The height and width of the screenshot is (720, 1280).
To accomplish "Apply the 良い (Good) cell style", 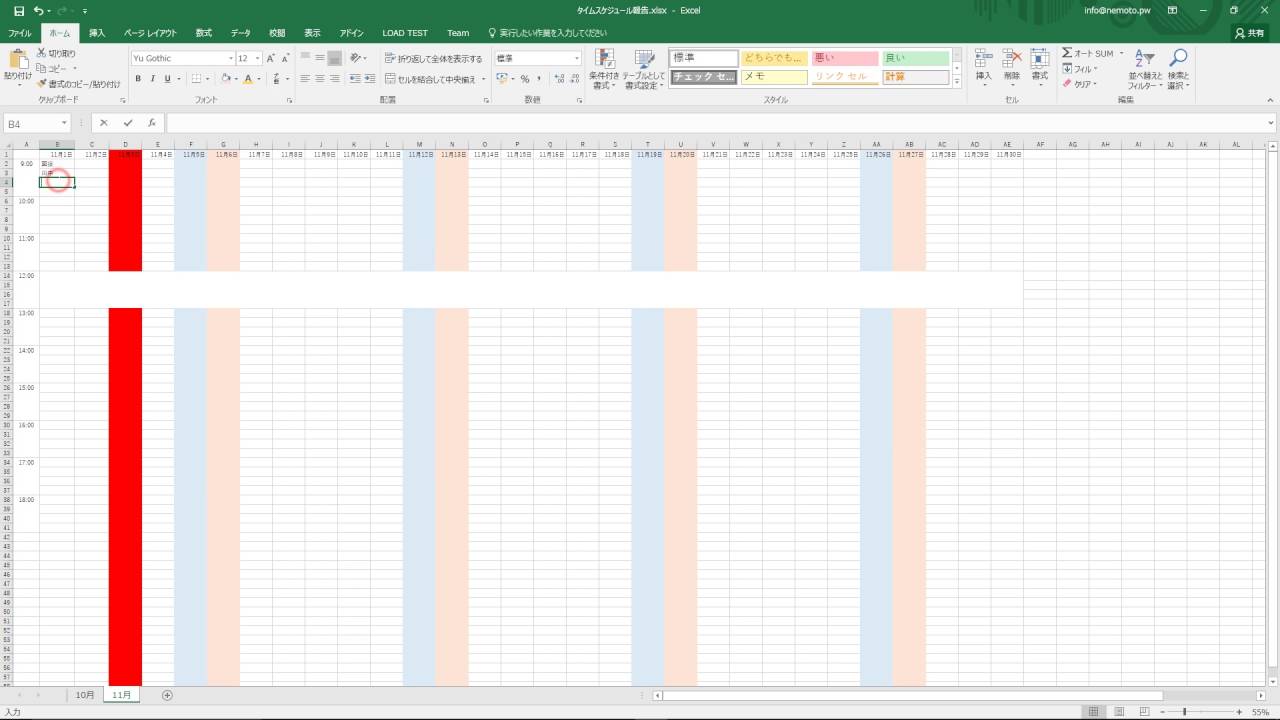I will click(915, 59).
